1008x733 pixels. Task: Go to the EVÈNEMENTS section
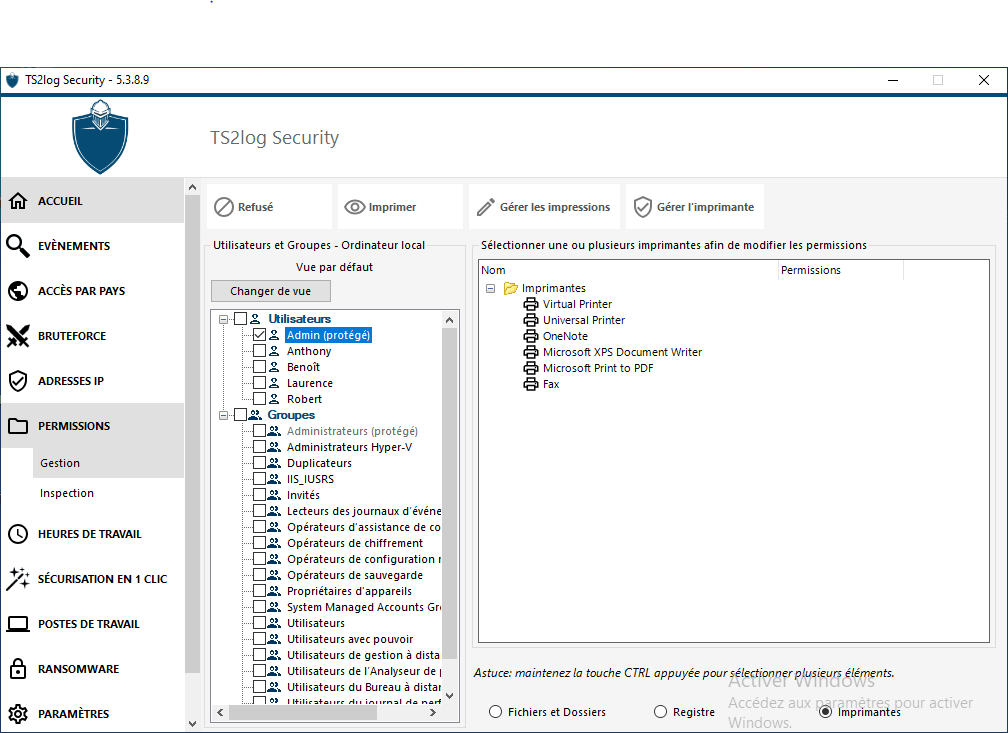pyautogui.click(x=92, y=246)
